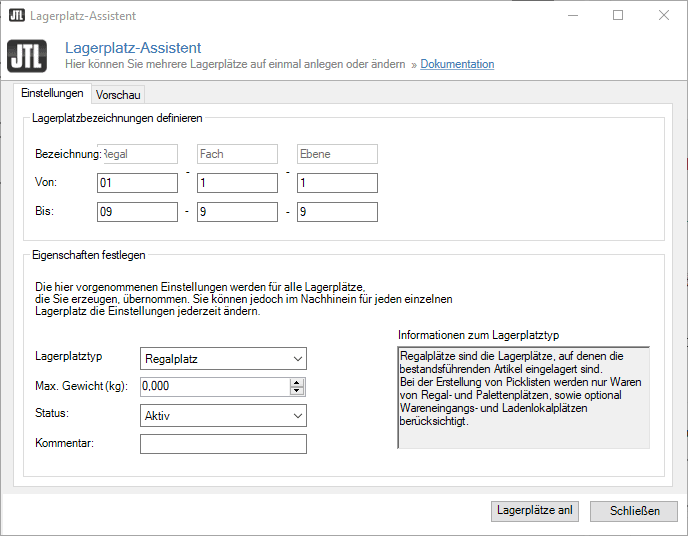Click the Ebene Bezeichnung field
The height and width of the screenshot is (536, 688).
click(x=337, y=154)
